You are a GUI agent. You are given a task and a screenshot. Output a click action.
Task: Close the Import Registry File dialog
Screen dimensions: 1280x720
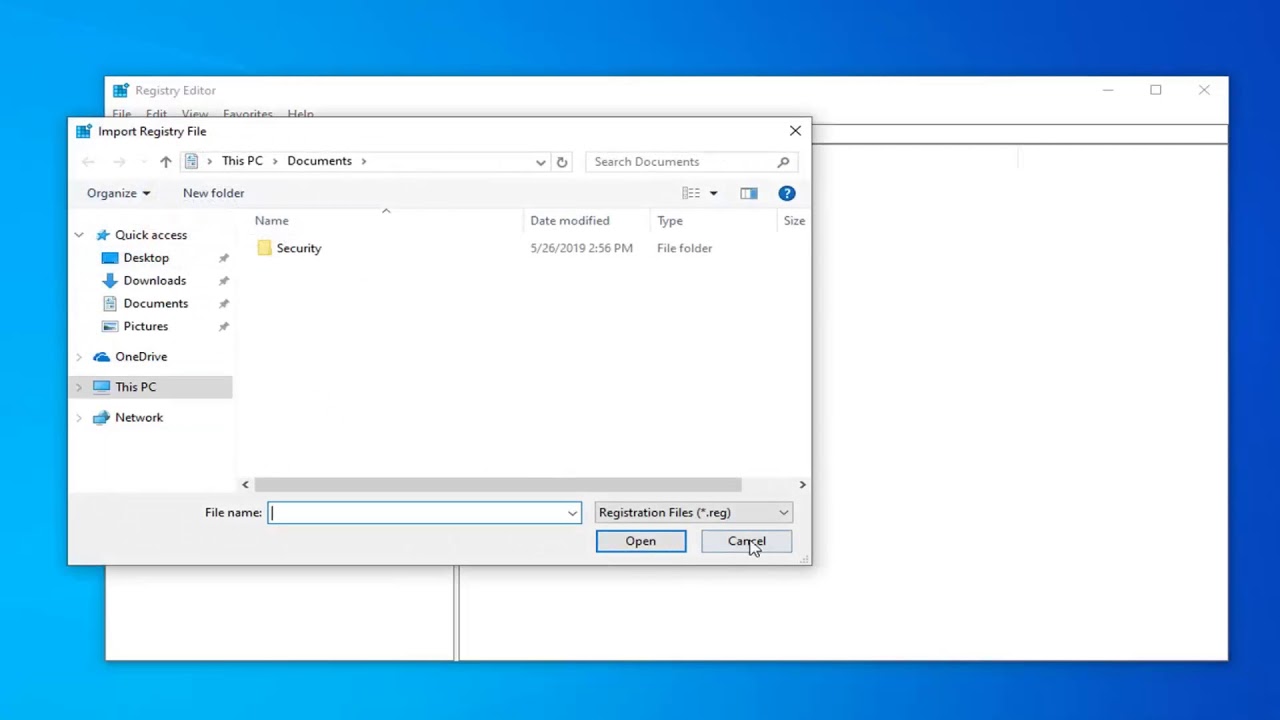point(795,131)
